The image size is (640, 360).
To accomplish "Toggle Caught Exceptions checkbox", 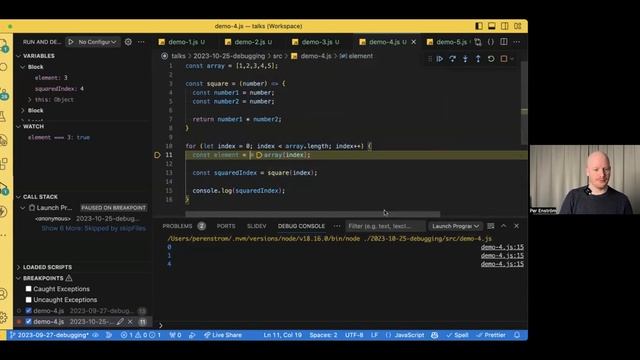I will (x=29, y=289).
